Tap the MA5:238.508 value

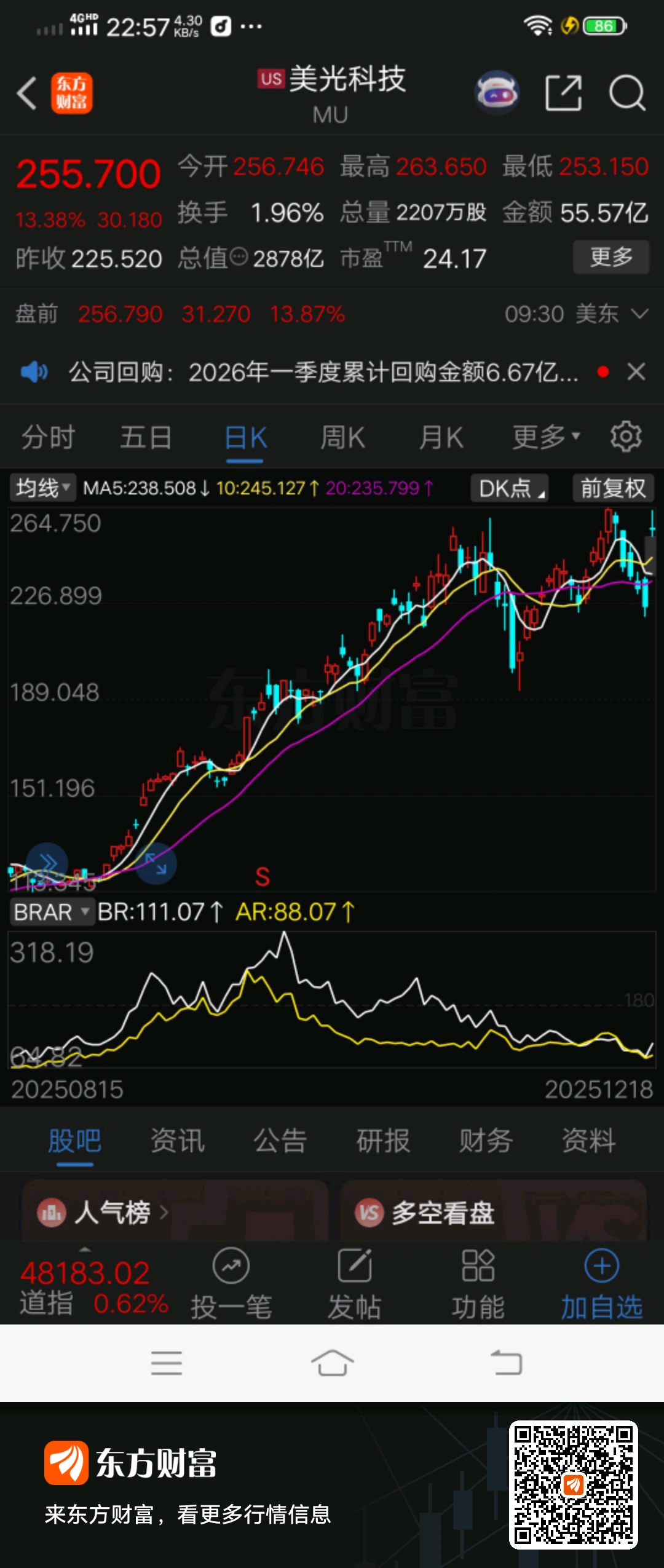tap(147, 488)
